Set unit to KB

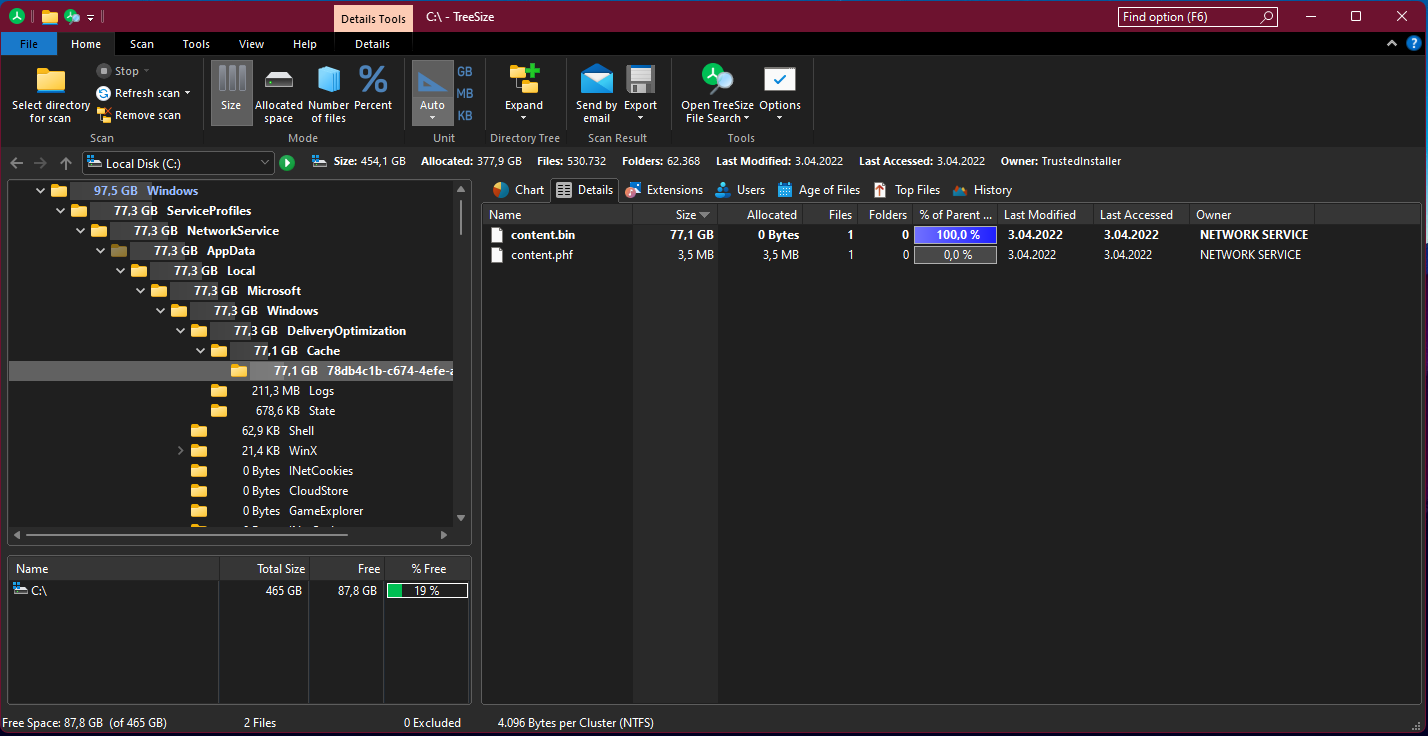[x=464, y=116]
